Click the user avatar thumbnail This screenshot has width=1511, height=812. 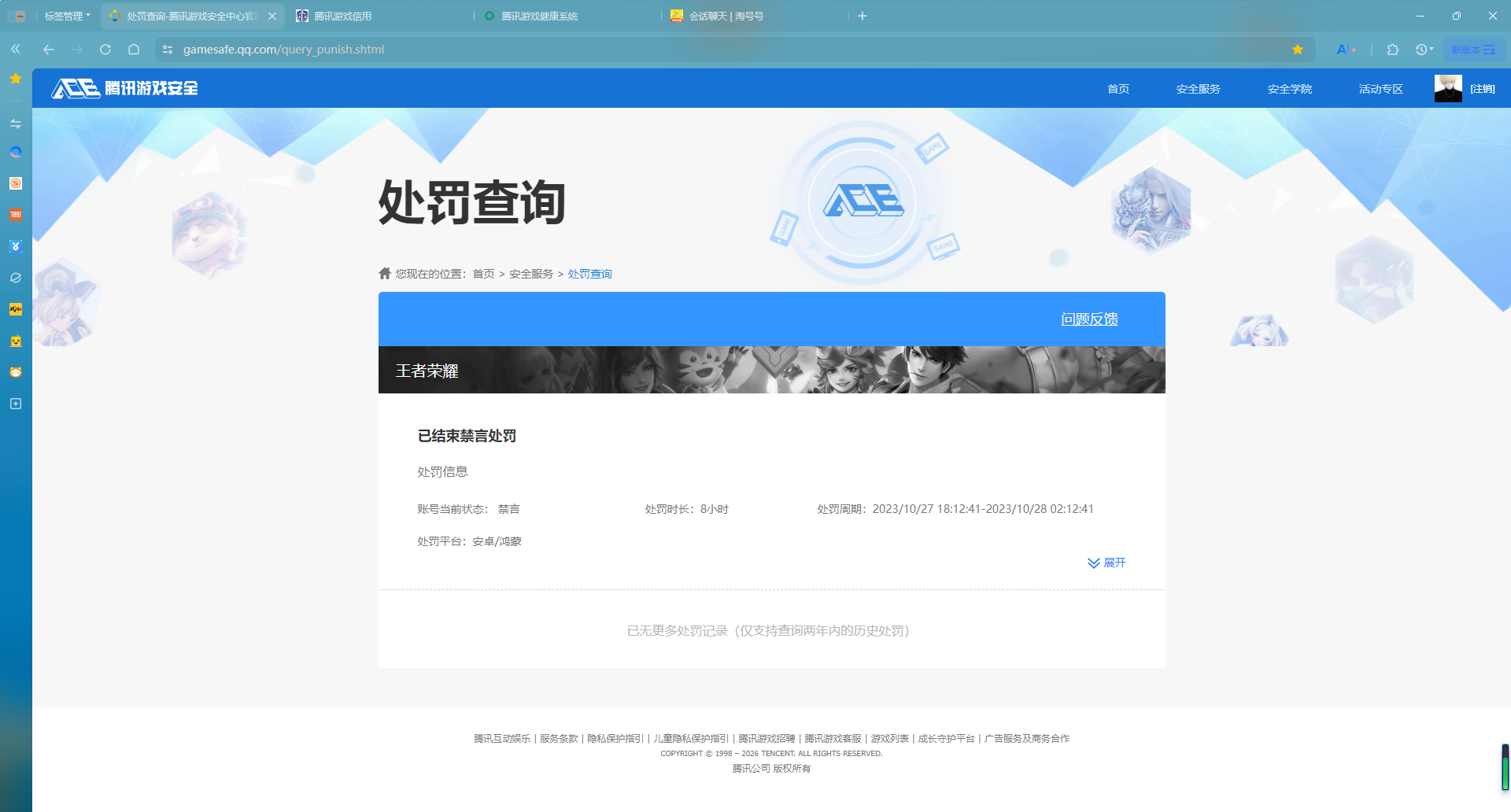point(1448,88)
